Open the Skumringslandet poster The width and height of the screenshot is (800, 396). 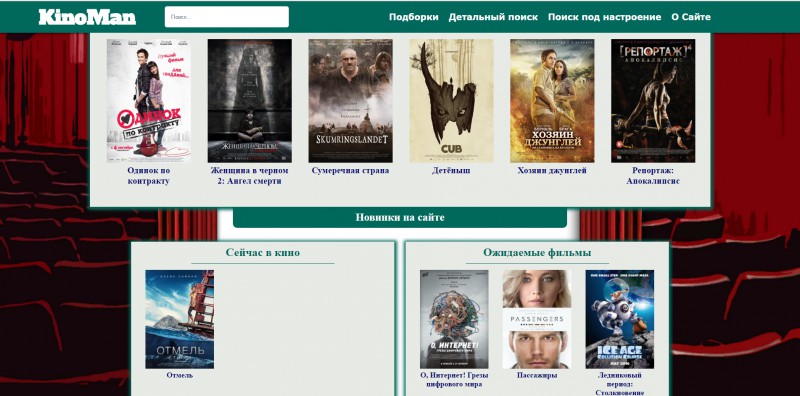[351, 101]
